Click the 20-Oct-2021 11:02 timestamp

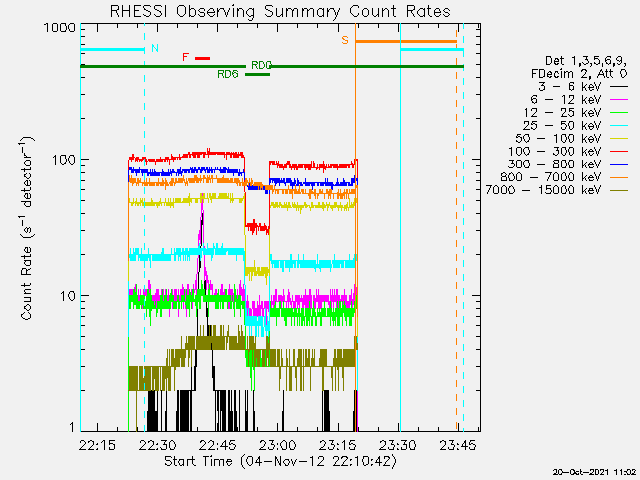(x=595, y=472)
